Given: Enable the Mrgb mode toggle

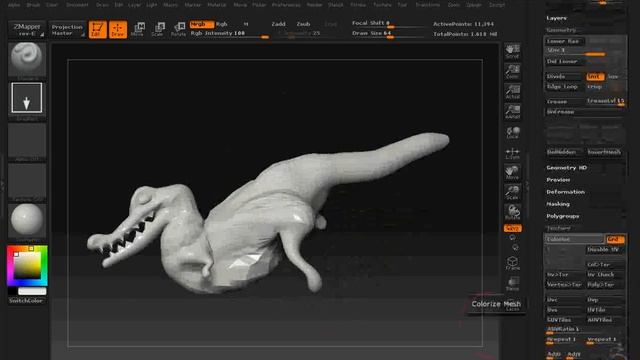Looking at the screenshot, I should (202, 24).
